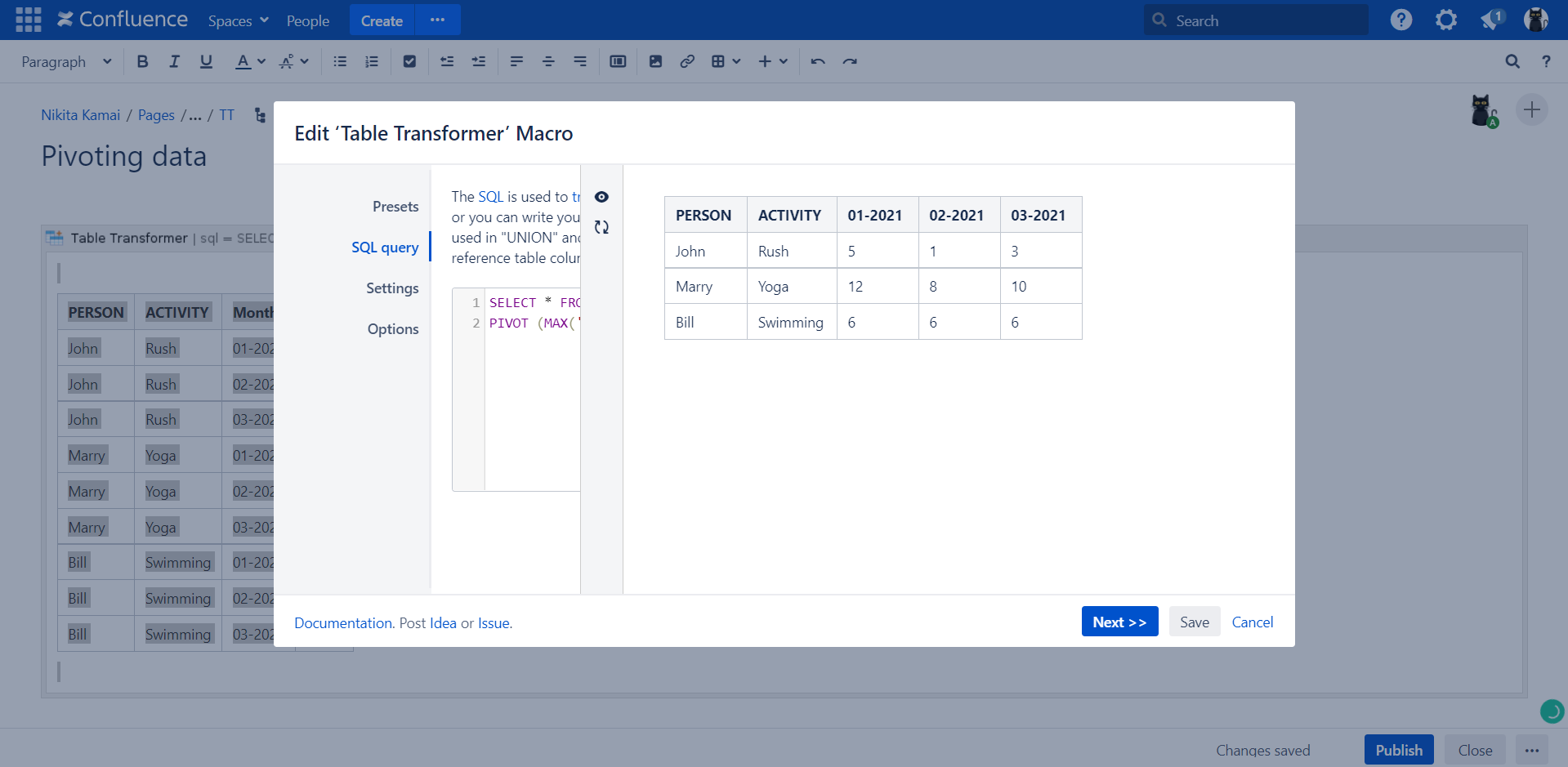Image resolution: width=1568 pixels, height=767 pixels.
Task: Open the Documentation link
Action: point(343,623)
